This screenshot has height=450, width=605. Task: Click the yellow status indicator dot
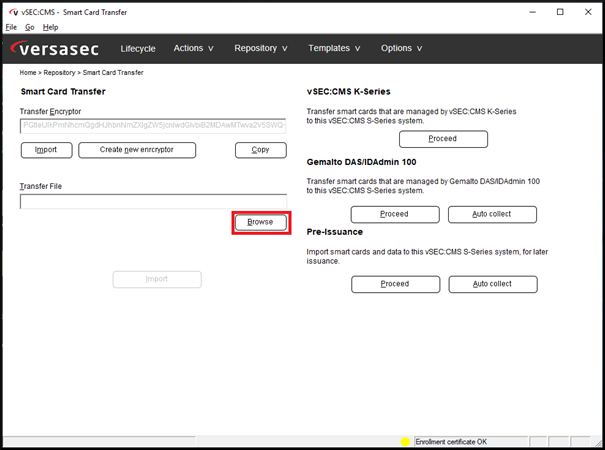pos(405,442)
